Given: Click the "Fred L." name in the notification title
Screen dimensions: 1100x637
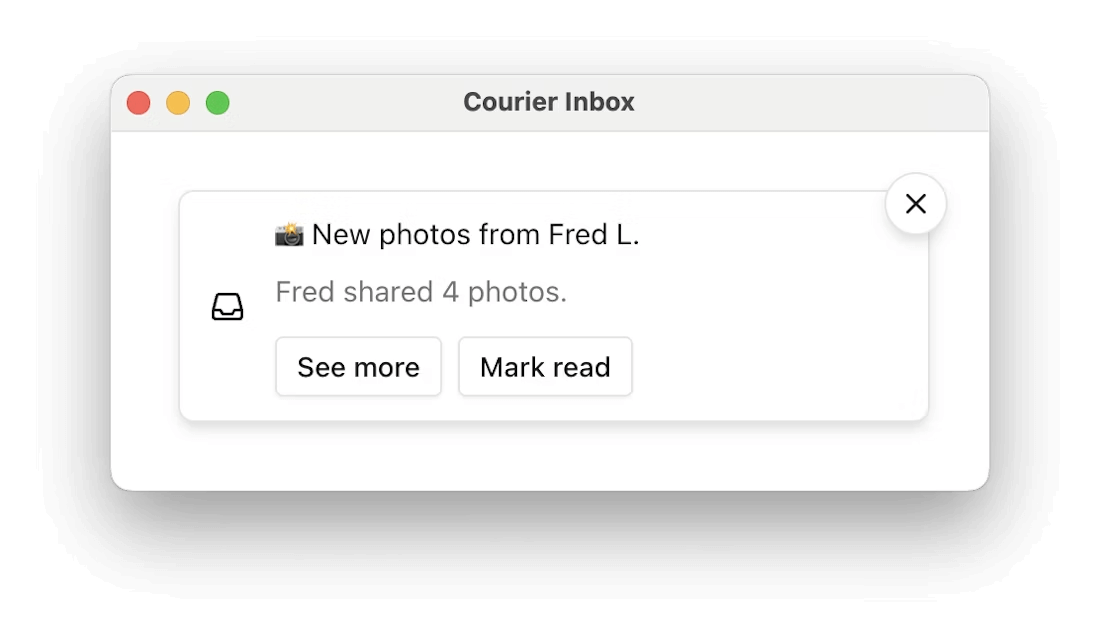Looking at the screenshot, I should (594, 235).
